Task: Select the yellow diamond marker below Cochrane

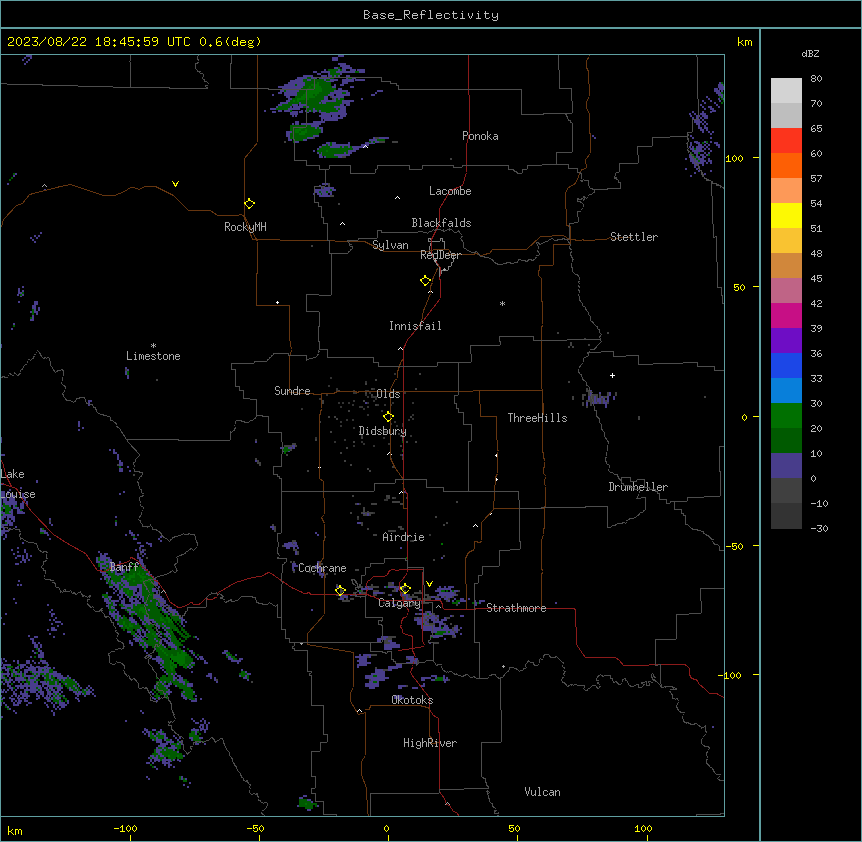Action: coord(340,591)
